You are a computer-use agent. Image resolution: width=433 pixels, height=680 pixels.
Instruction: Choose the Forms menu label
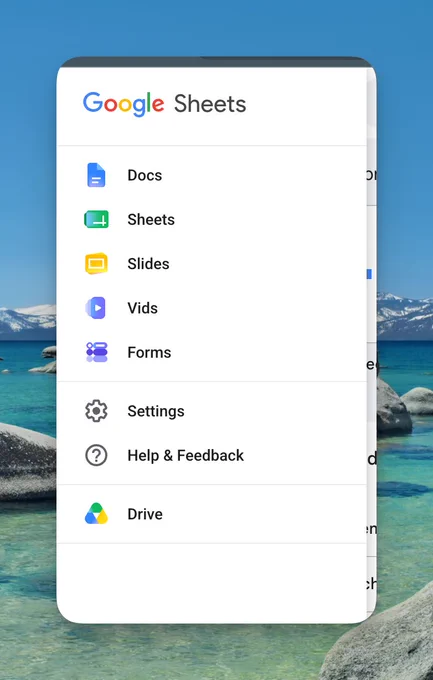[x=149, y=352]
